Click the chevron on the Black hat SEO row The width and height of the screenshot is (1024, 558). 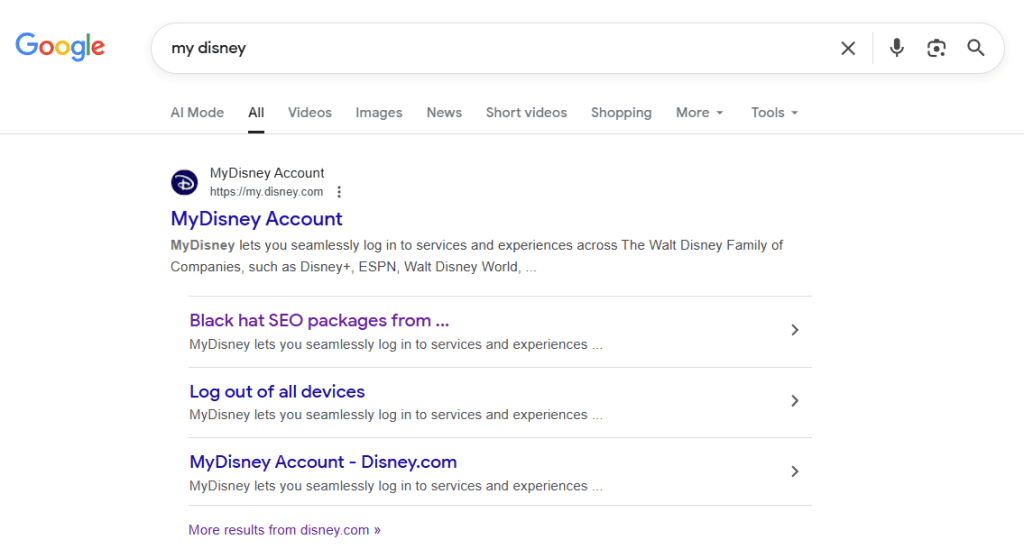(x=795, y=330)
